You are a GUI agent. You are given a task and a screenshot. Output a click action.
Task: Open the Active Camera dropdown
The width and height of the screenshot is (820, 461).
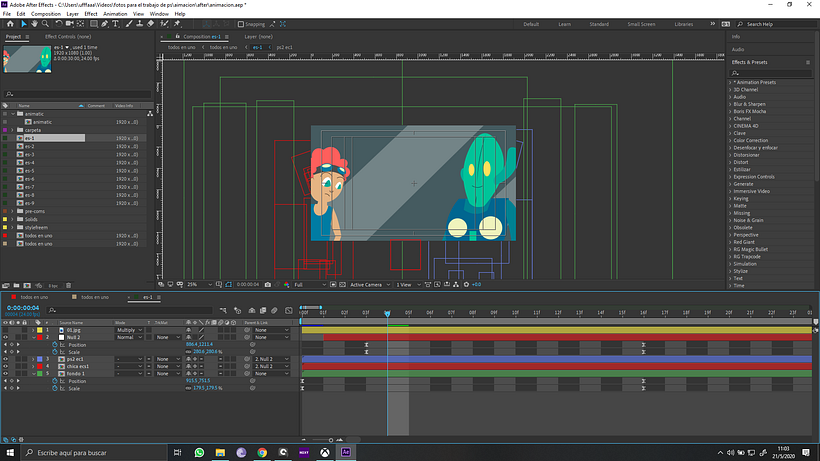[370, 285]
